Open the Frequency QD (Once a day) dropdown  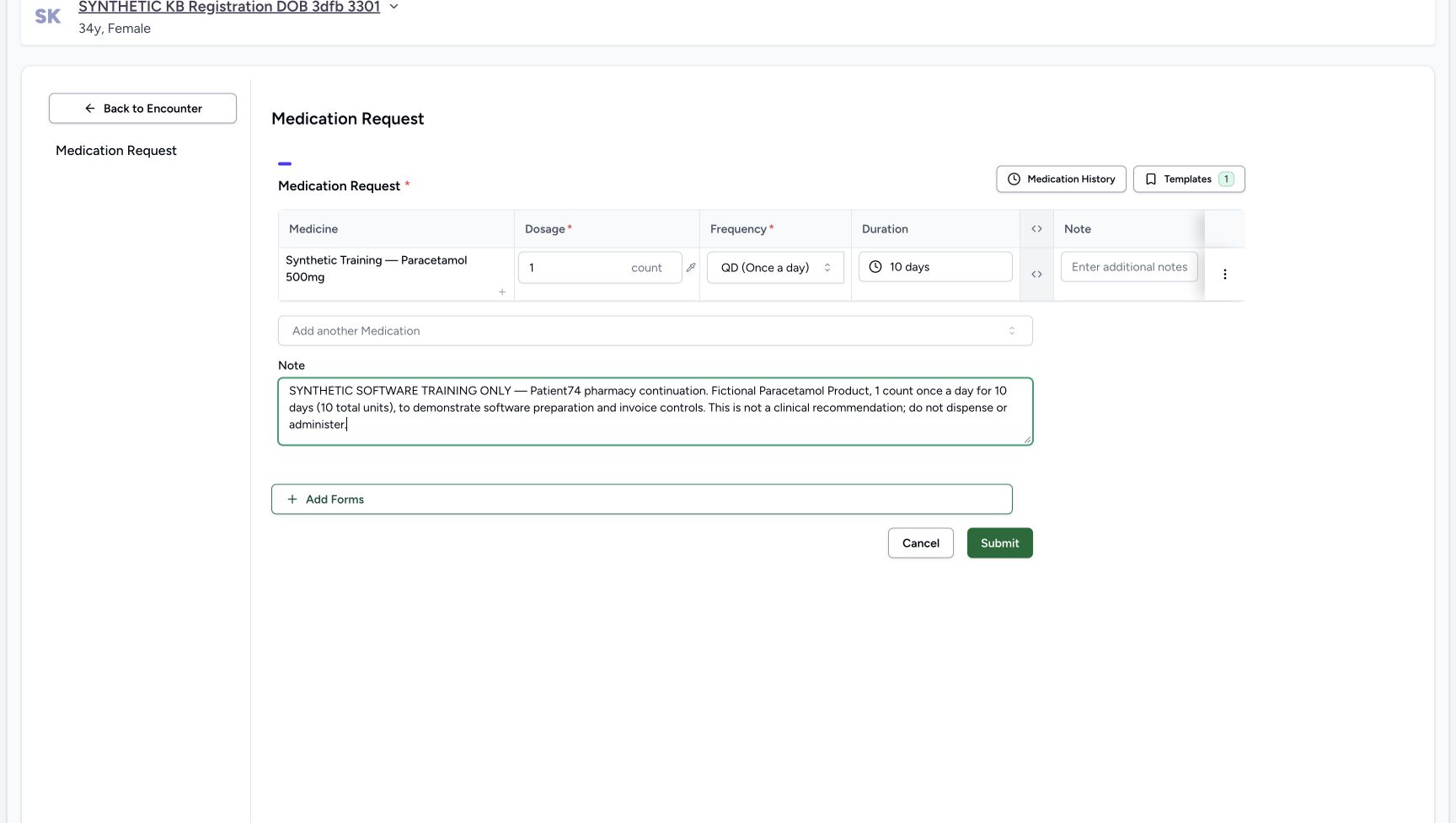[x=775, y=268]
